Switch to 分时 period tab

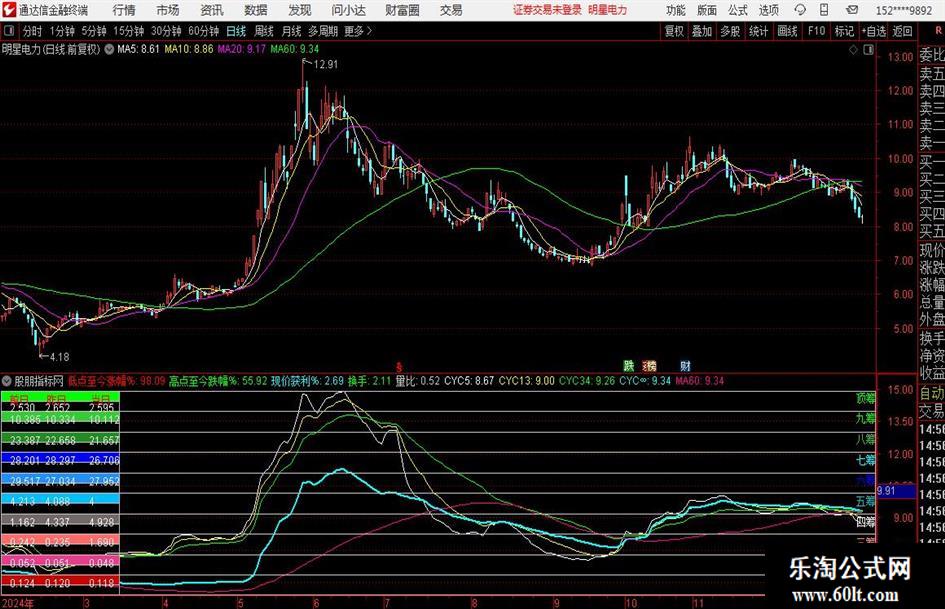pyautogui.click(x=32, y=31)
